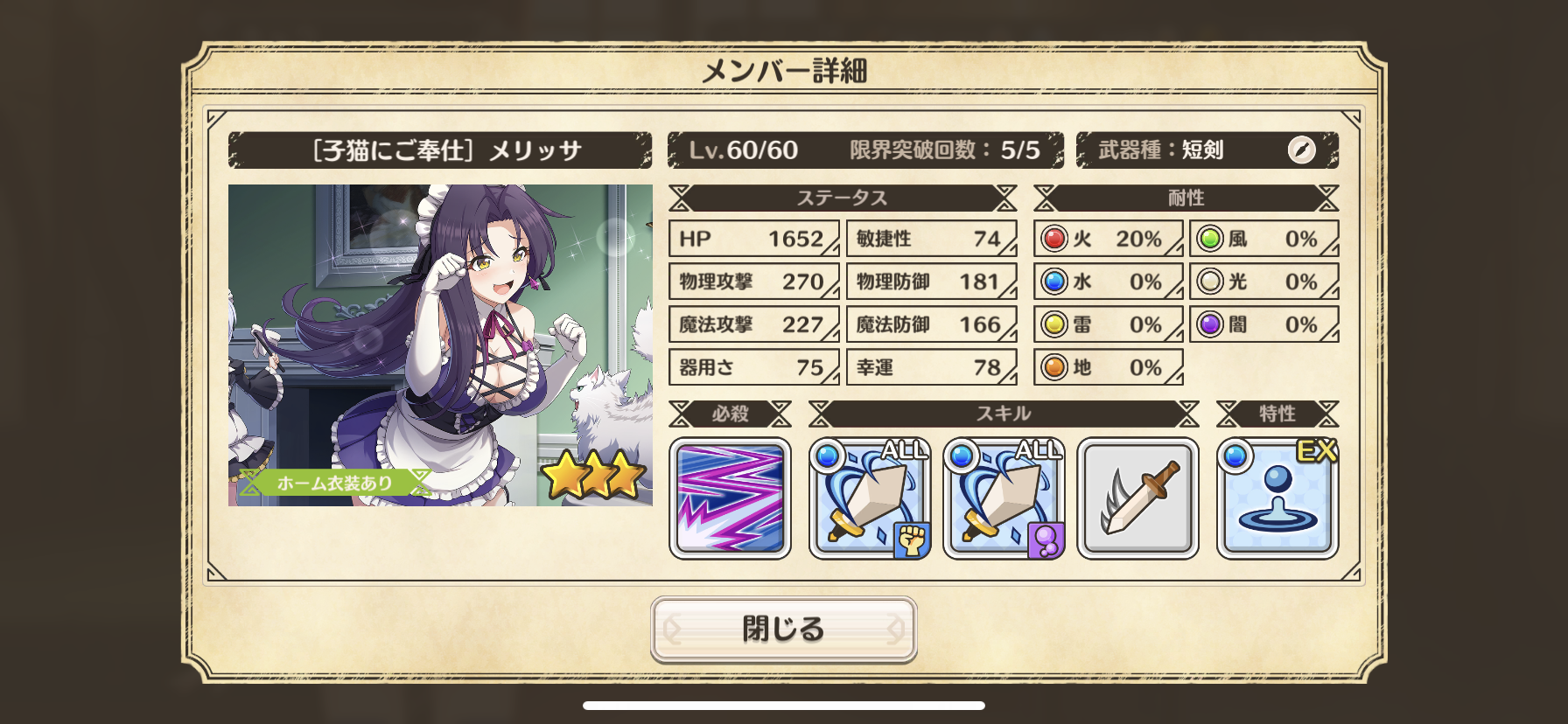Open the EX trait icon

pyautogui.click(x=1277, y=498)
